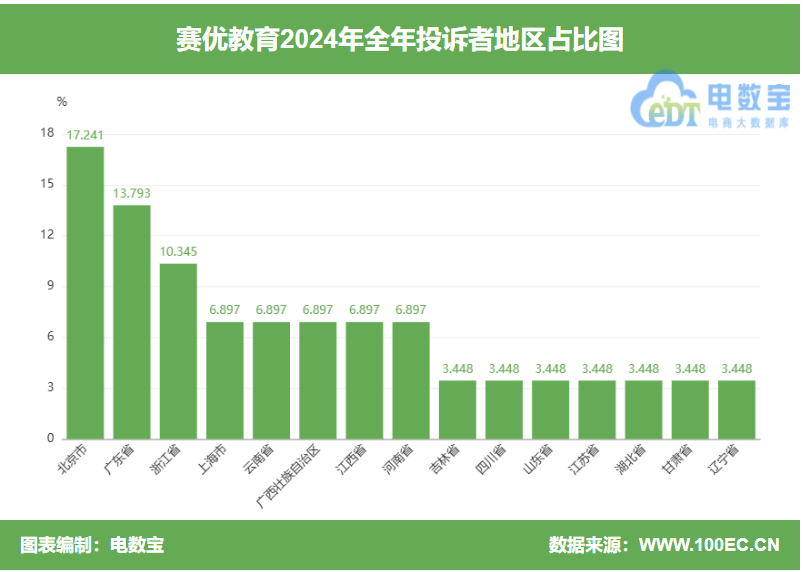803x572 pixels.
Task: Click the 浙江省 bar
Action: point(178,351)
